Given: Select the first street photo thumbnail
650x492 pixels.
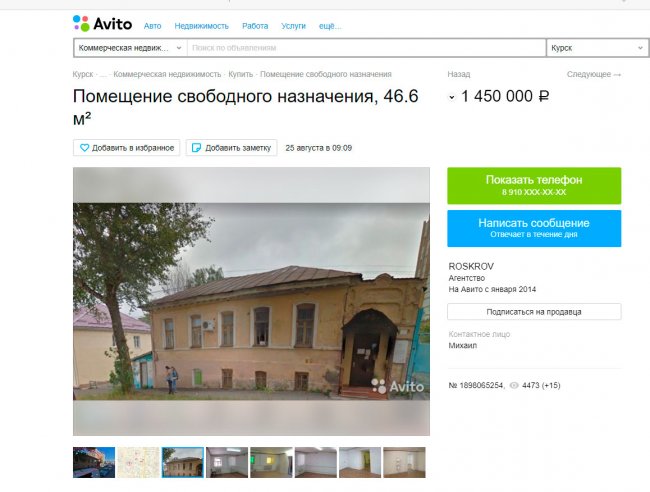Looking at the screenshot, I should point(94,462).
